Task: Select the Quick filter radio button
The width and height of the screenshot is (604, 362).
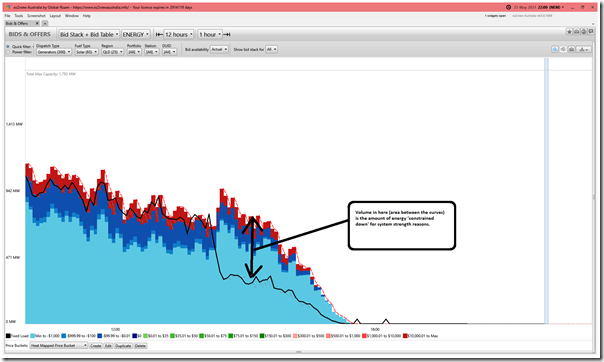Action: pos(8,47)
